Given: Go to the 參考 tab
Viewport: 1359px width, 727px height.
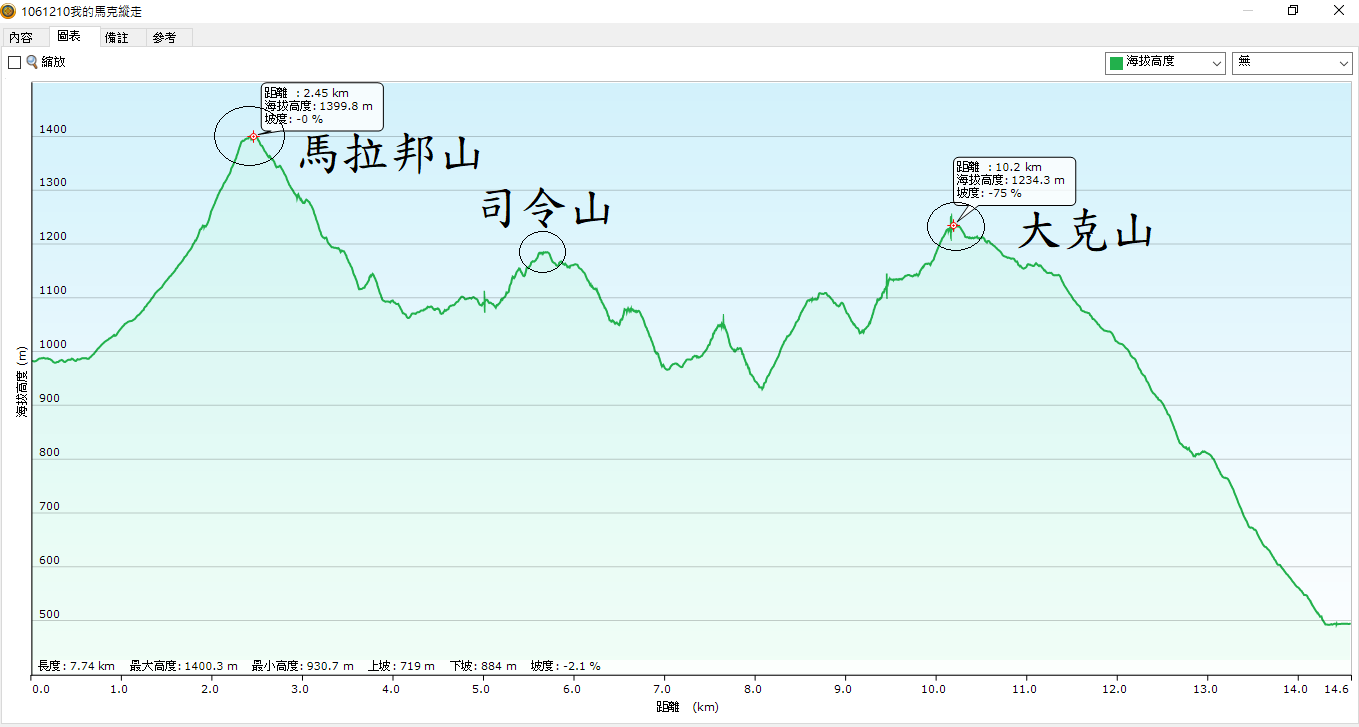Looking at the screenshot, I should (x=164, y=37).
